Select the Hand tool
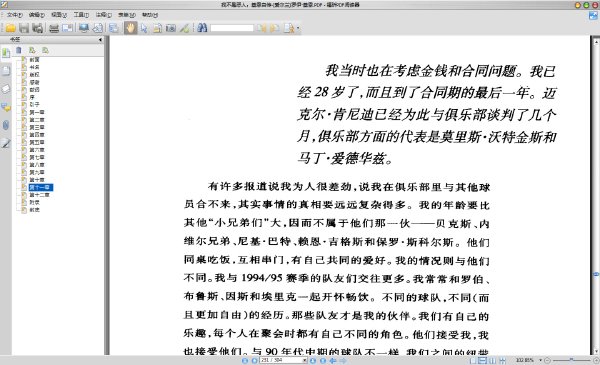Screen dimensions: 600x365 click(x=130, y=28)
